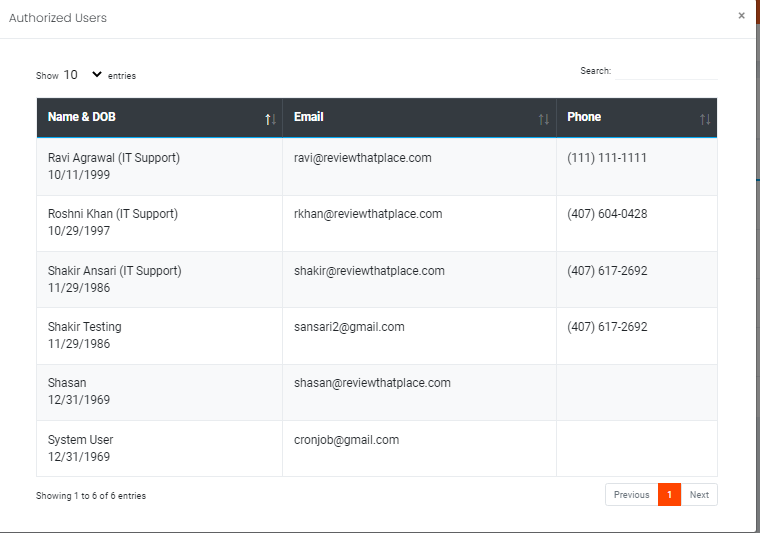This screenshot has width=760, height=533.
Task: Toggle Phone column sort arrows
Action: (x=705, y=119)
